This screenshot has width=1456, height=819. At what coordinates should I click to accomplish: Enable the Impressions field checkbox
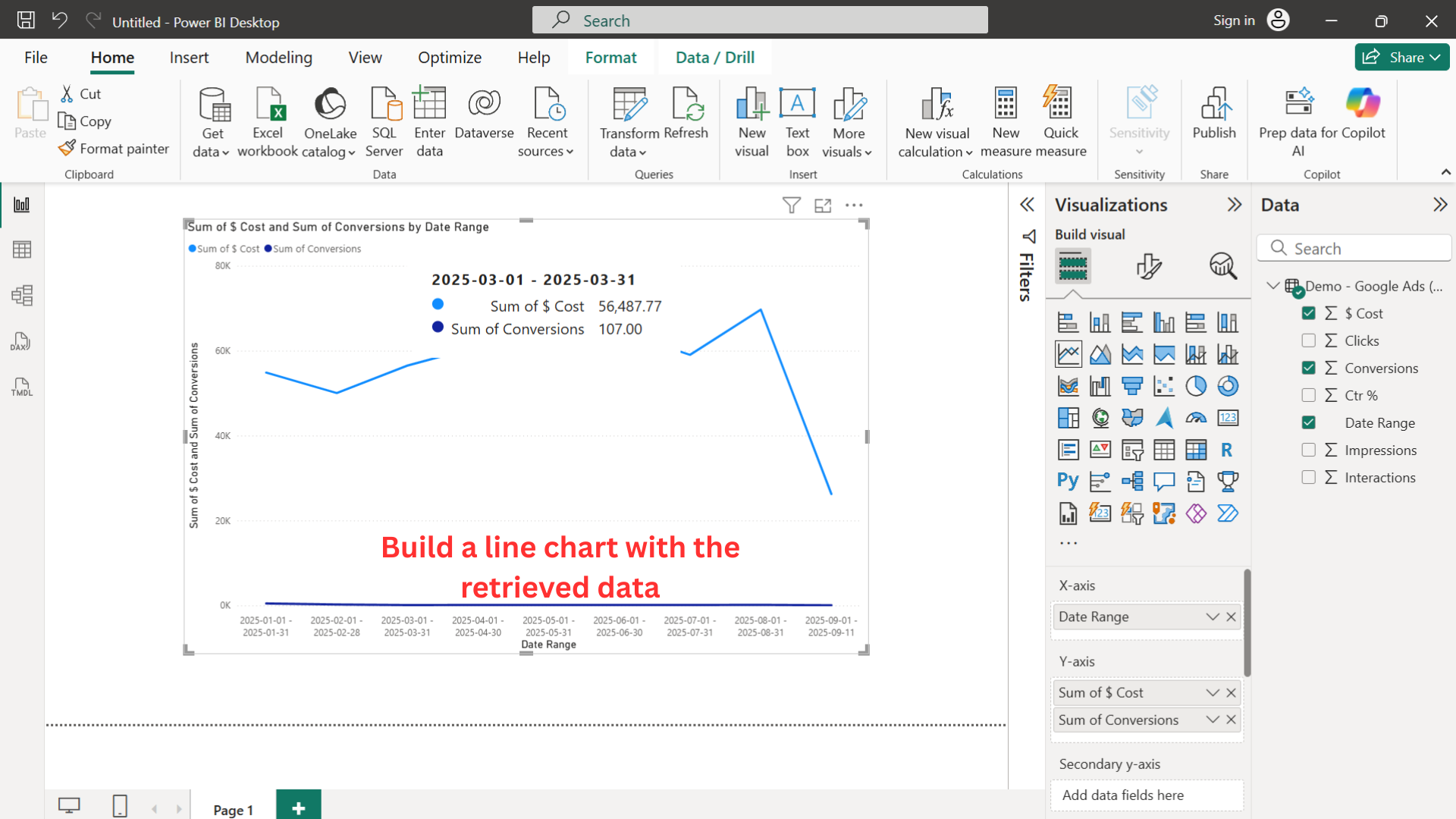point(1309,450)
